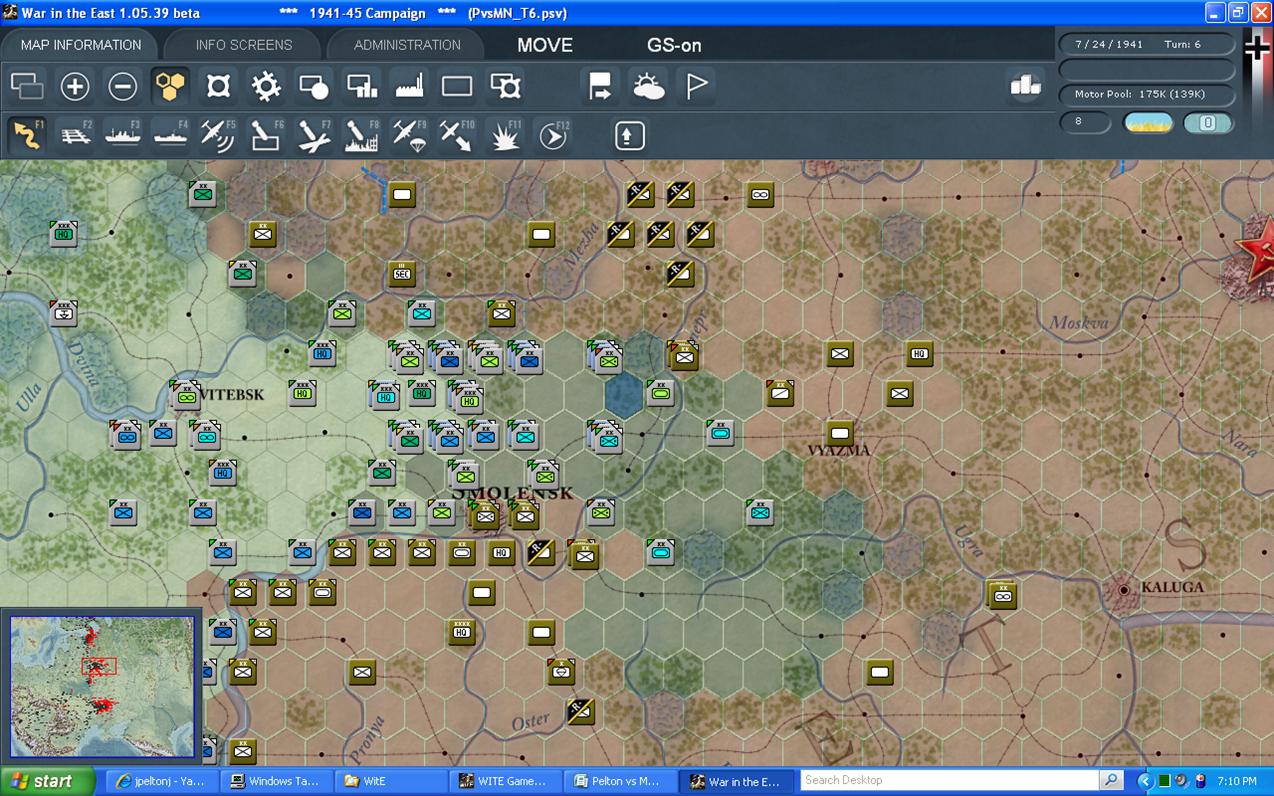Select F4 amphibious transport mode
The height and width of the screenshot is (796, 1274).
(x=171, y=135)
